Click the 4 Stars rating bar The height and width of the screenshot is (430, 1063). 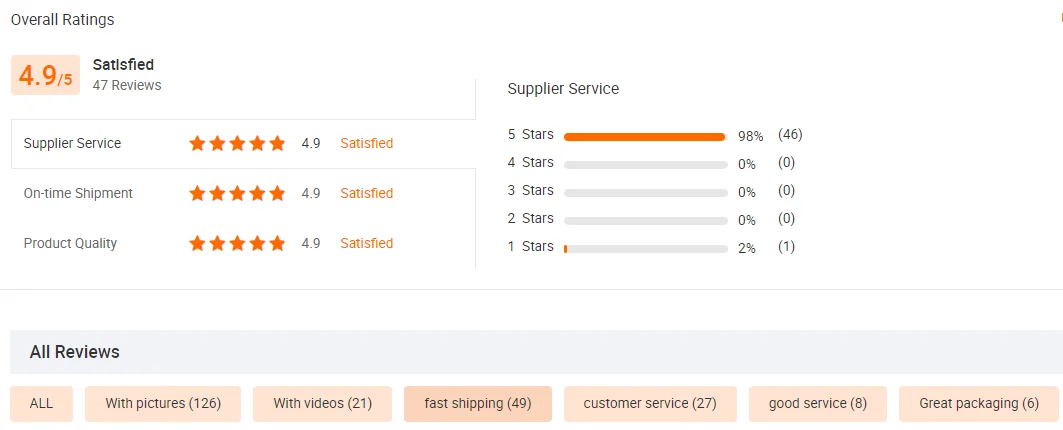click(x=645, y=164)
